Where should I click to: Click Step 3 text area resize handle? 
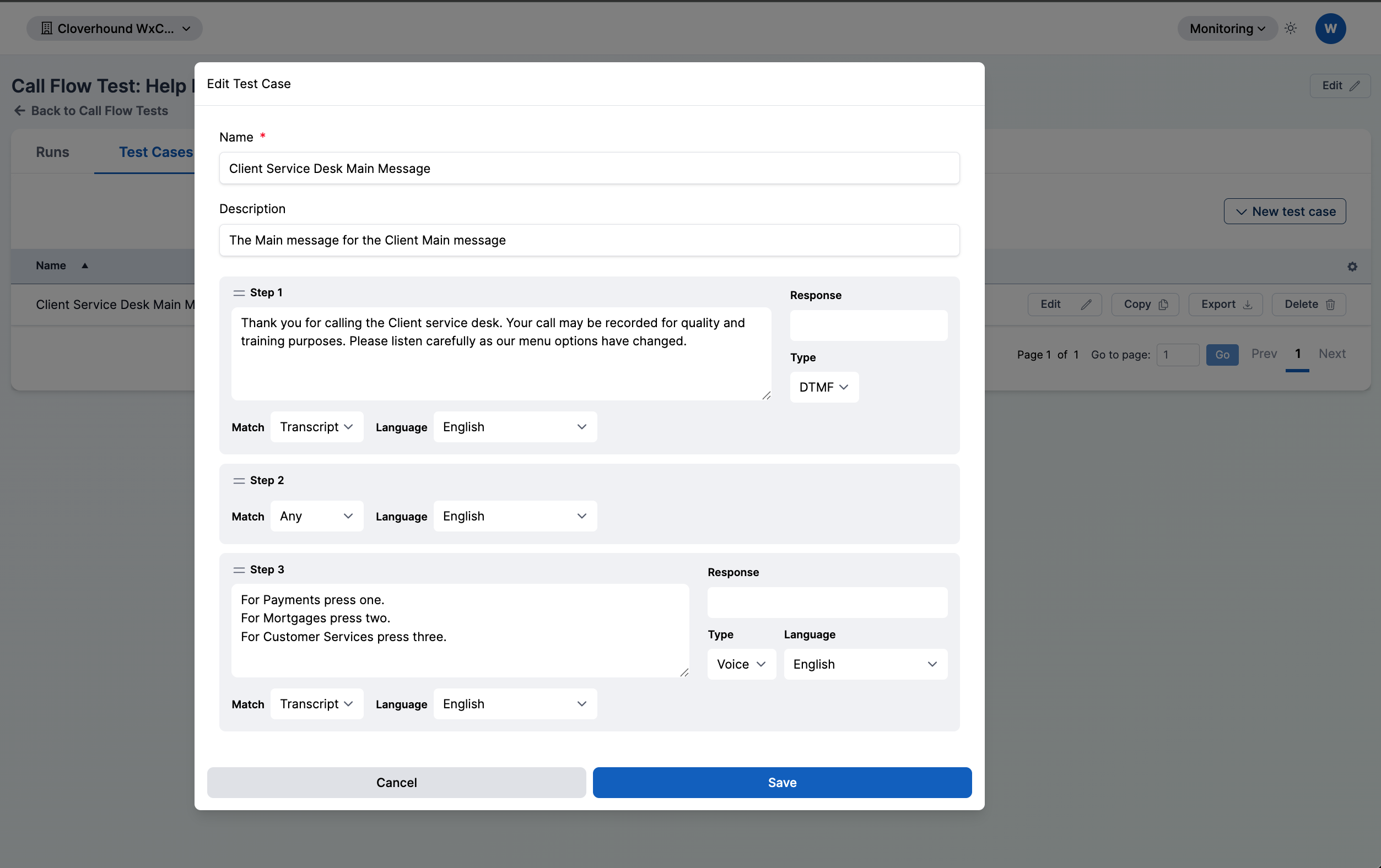[684, 672]
